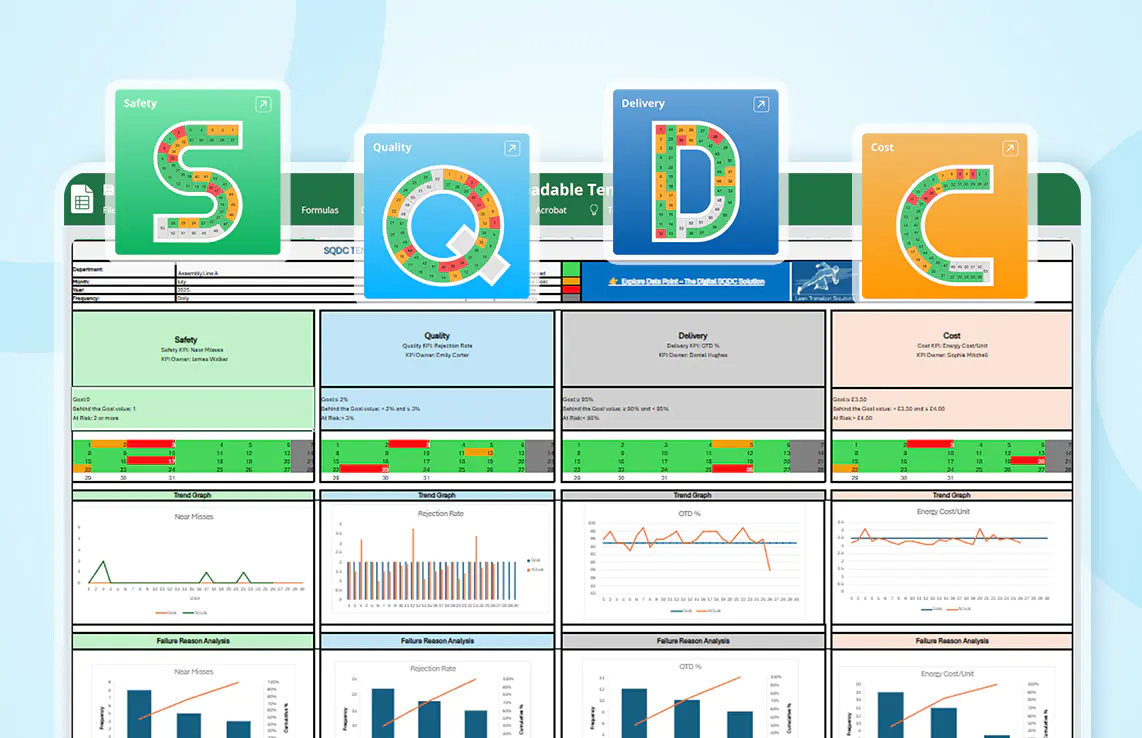The height and width of the screenshot is (738, 1142).
Task: Select the Safety KPI header cell
Action: point(193,349)
